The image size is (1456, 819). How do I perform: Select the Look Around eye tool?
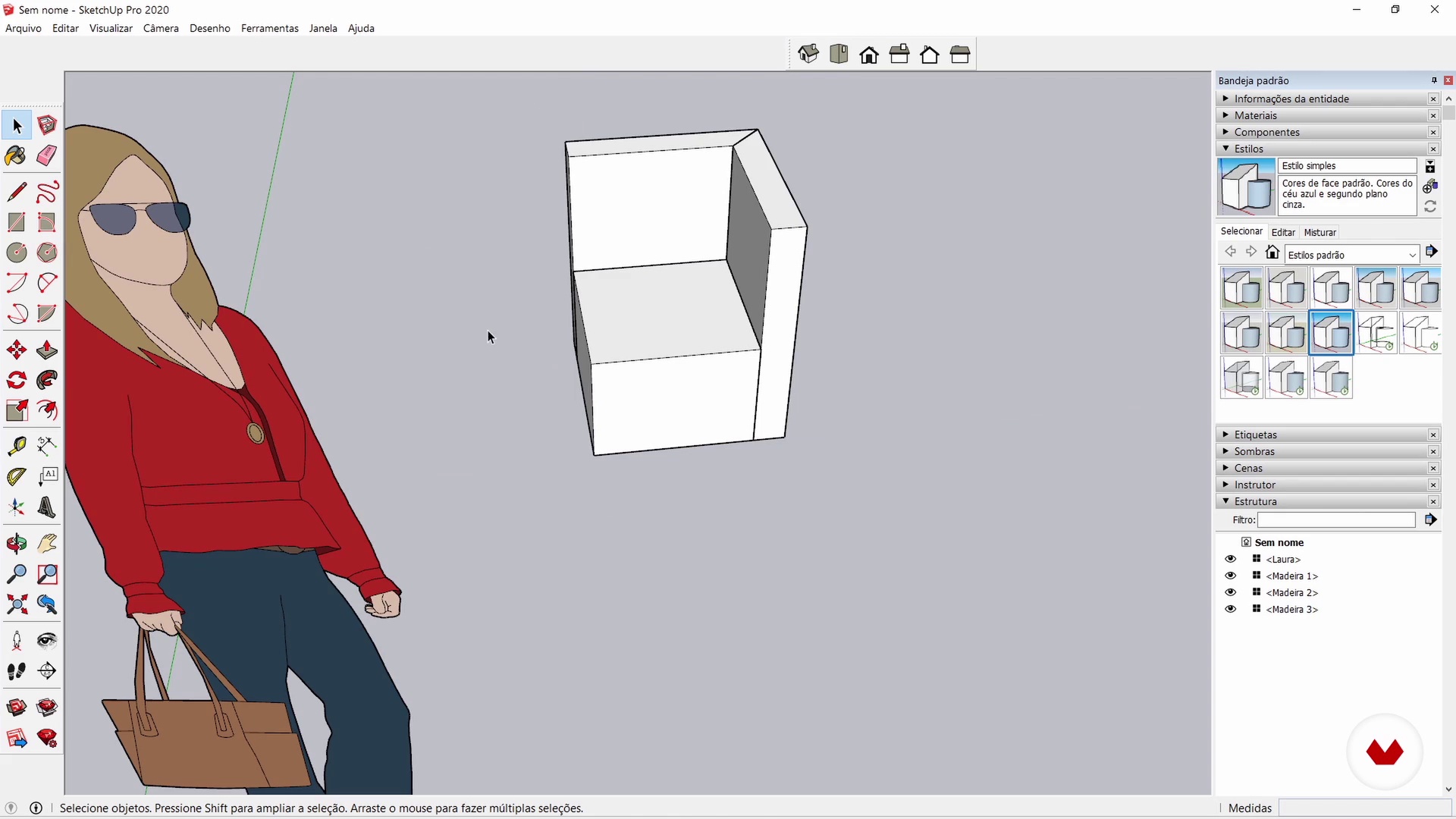pos(47,640)
